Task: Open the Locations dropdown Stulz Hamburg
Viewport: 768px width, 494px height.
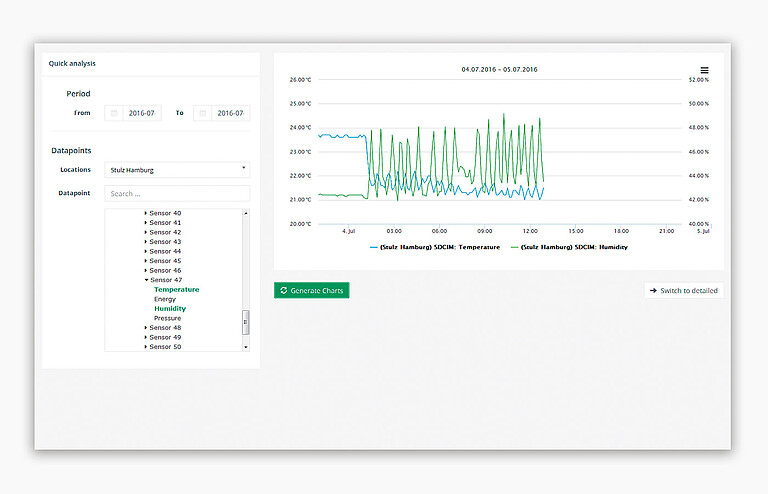Action: [177, 170]
